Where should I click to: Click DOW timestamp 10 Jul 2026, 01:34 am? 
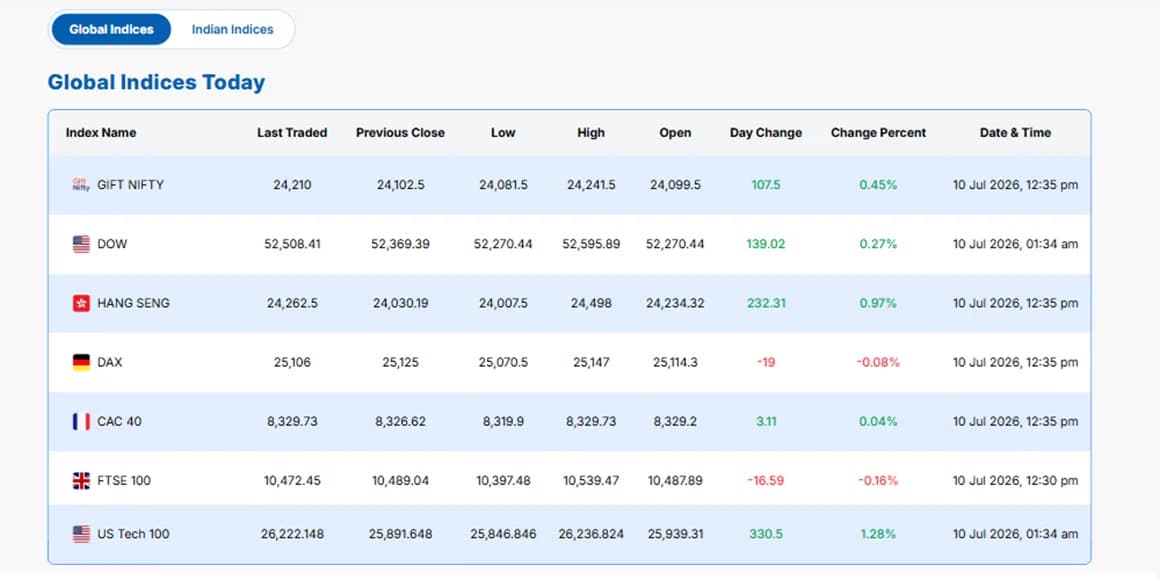pyautogui.click(x=1015, y=244)
